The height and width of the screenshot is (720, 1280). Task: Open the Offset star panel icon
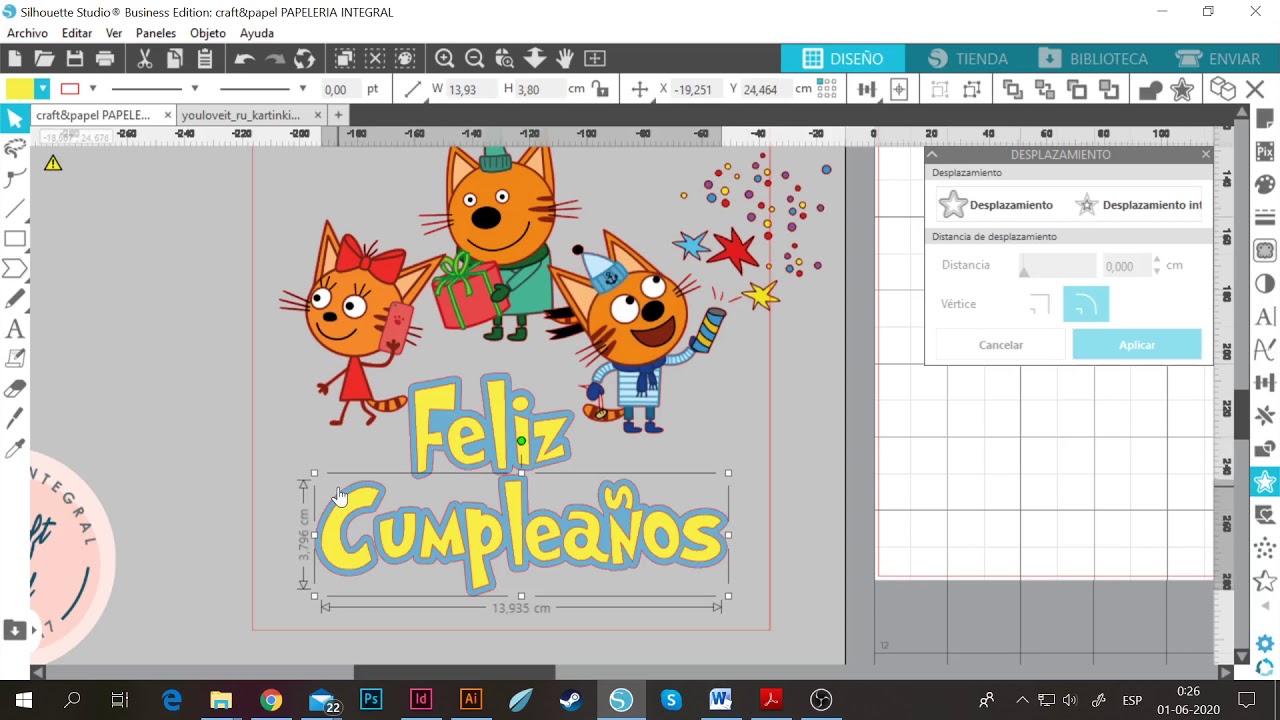click(1265, 482)
